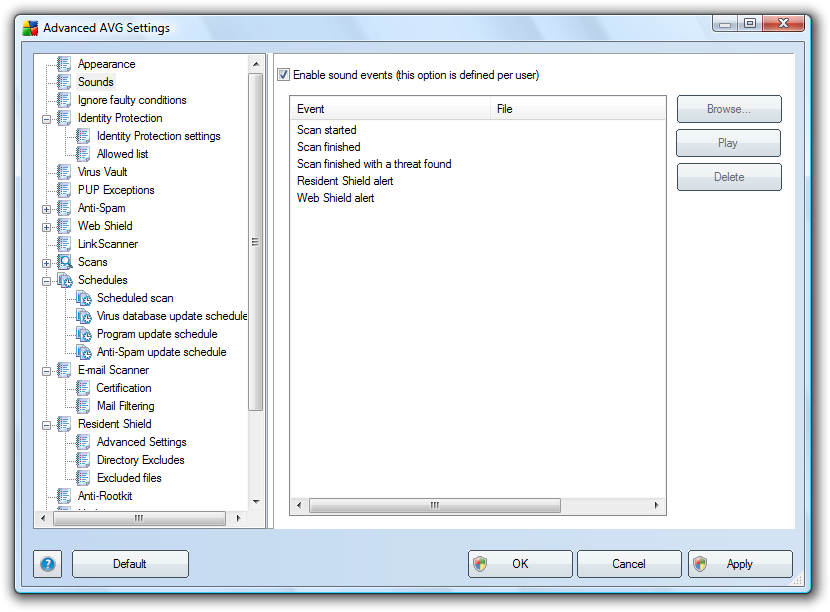This screenshot has height=612, width=830.
Task: Collapse the E-mail Scanner branch
Action: click(47, 371)
